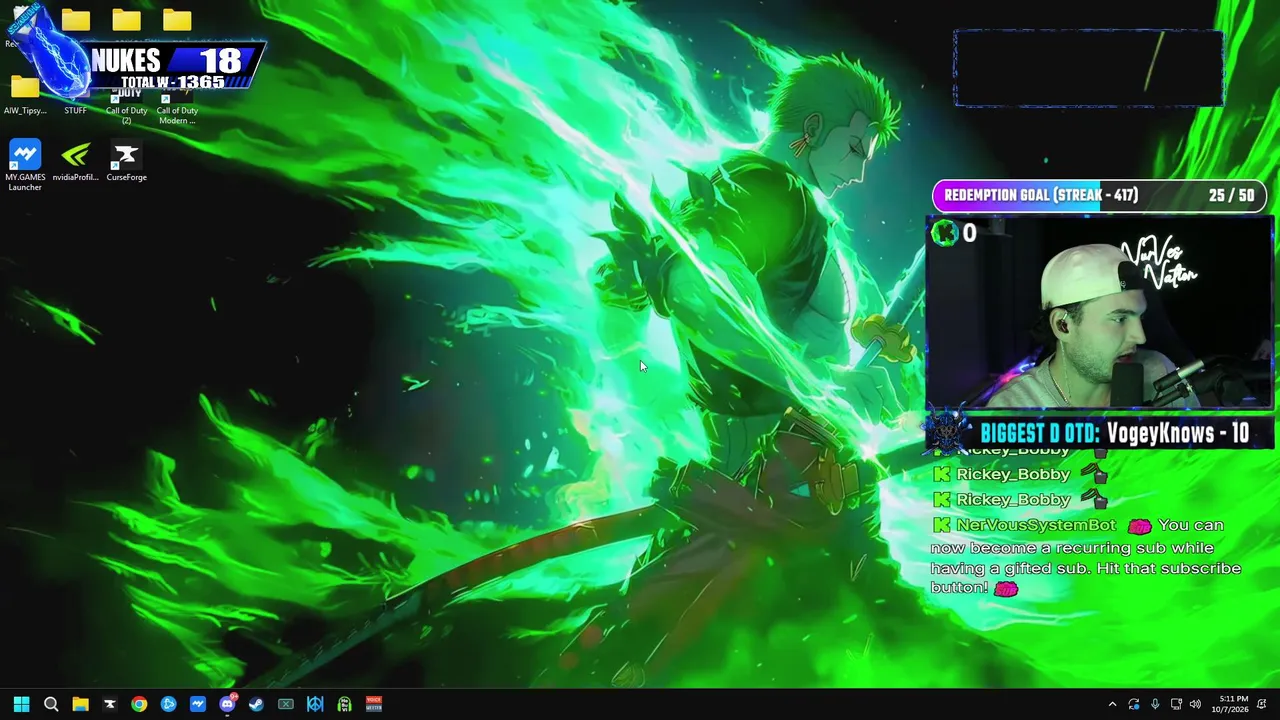Open network settings tray icon
1280x720 pixels.
click(1176, 705)
